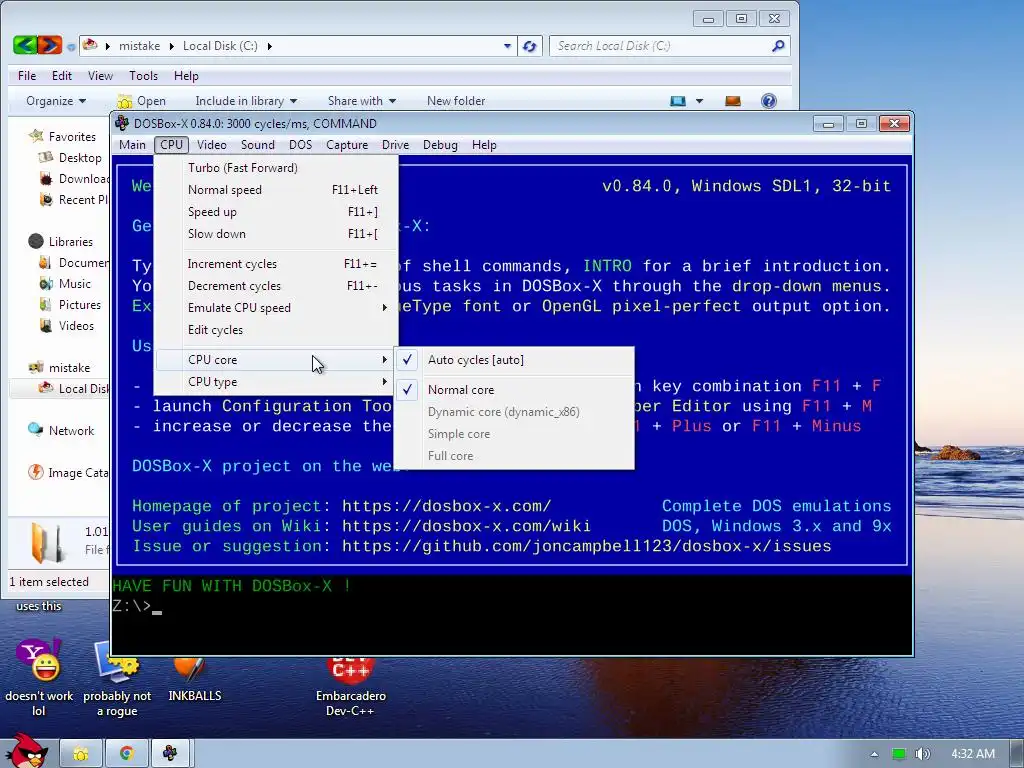Expand the Emulate CPU speed submenu
This screenshot has width=1024, height=768.
coord(276,308)
